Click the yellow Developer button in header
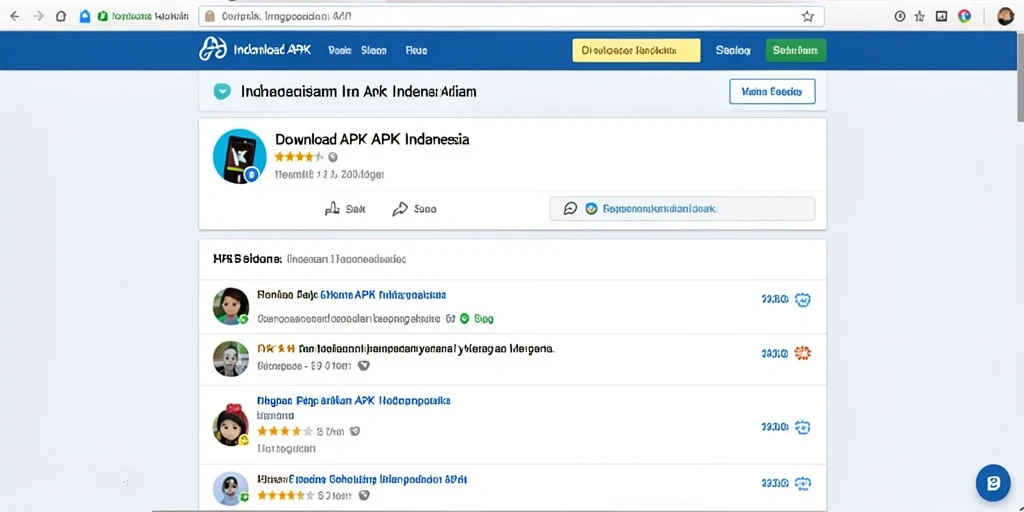This screenshot has height=512, width=1024. [x=636, y=50]
